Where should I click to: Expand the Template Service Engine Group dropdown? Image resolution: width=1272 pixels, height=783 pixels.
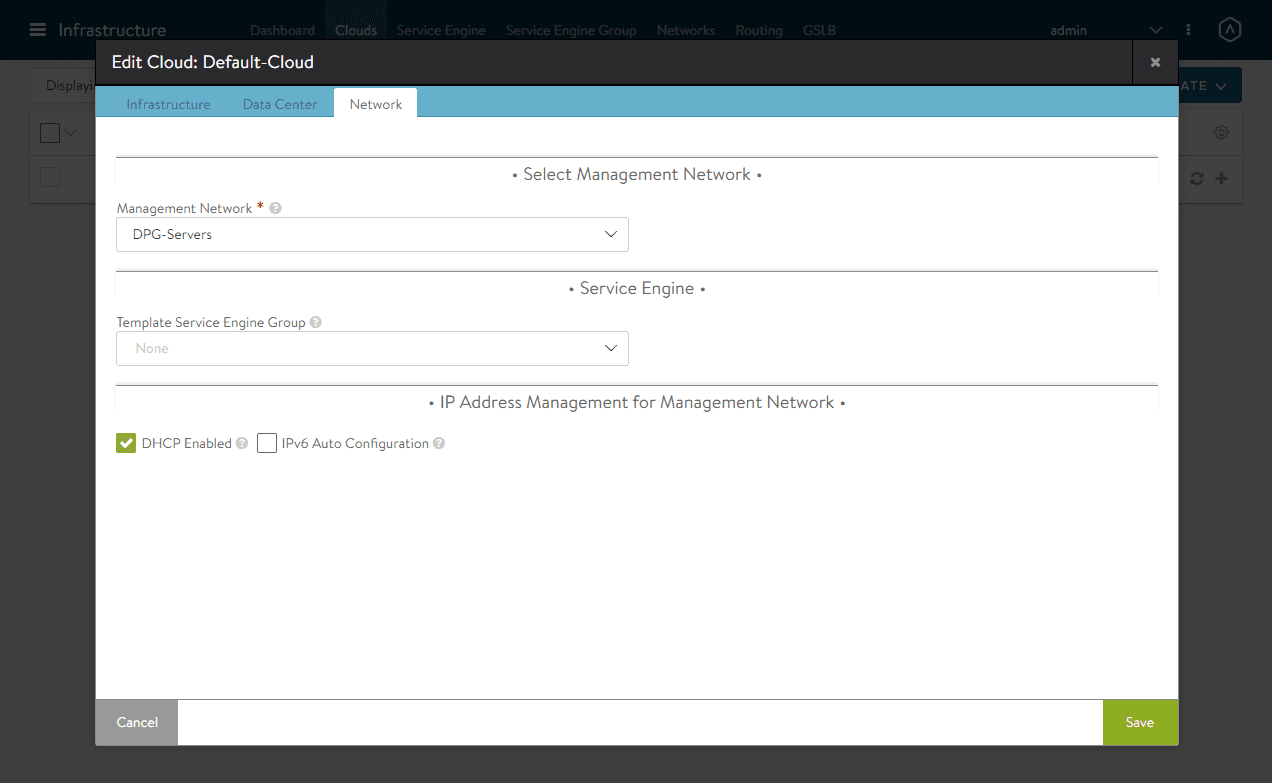point(372,349)
